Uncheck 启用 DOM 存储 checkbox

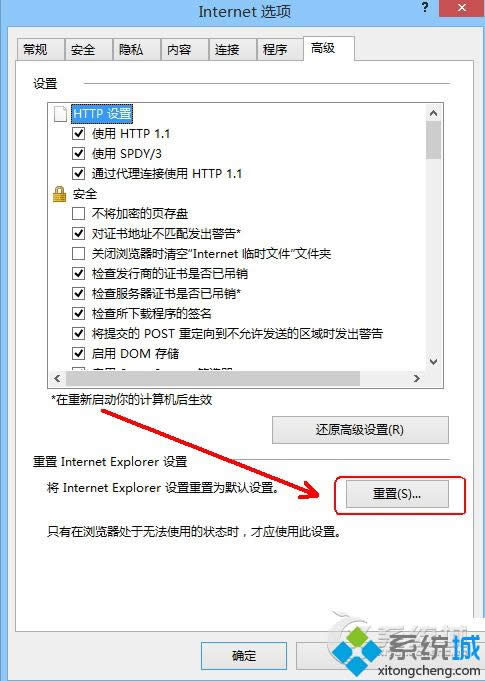[78, 353]
